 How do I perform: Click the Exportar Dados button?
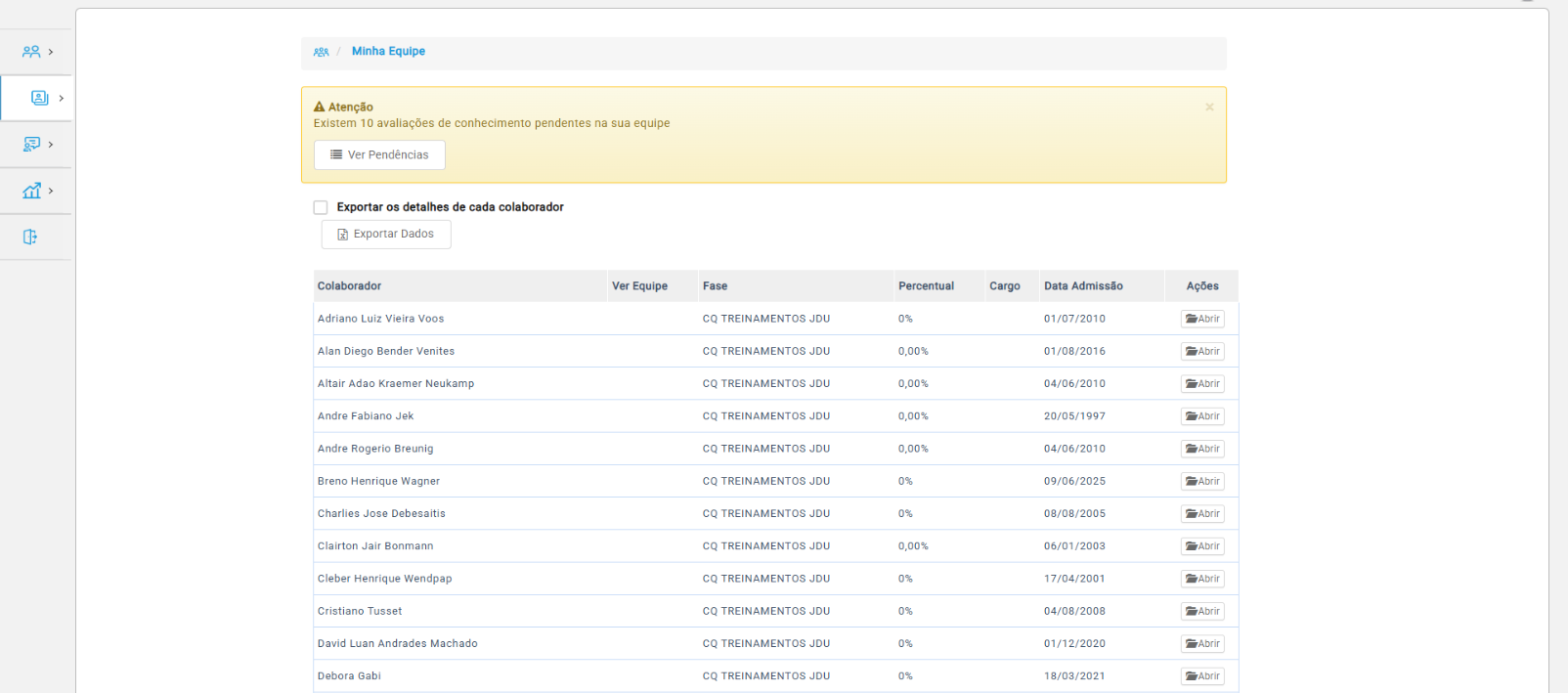[386, 235]
